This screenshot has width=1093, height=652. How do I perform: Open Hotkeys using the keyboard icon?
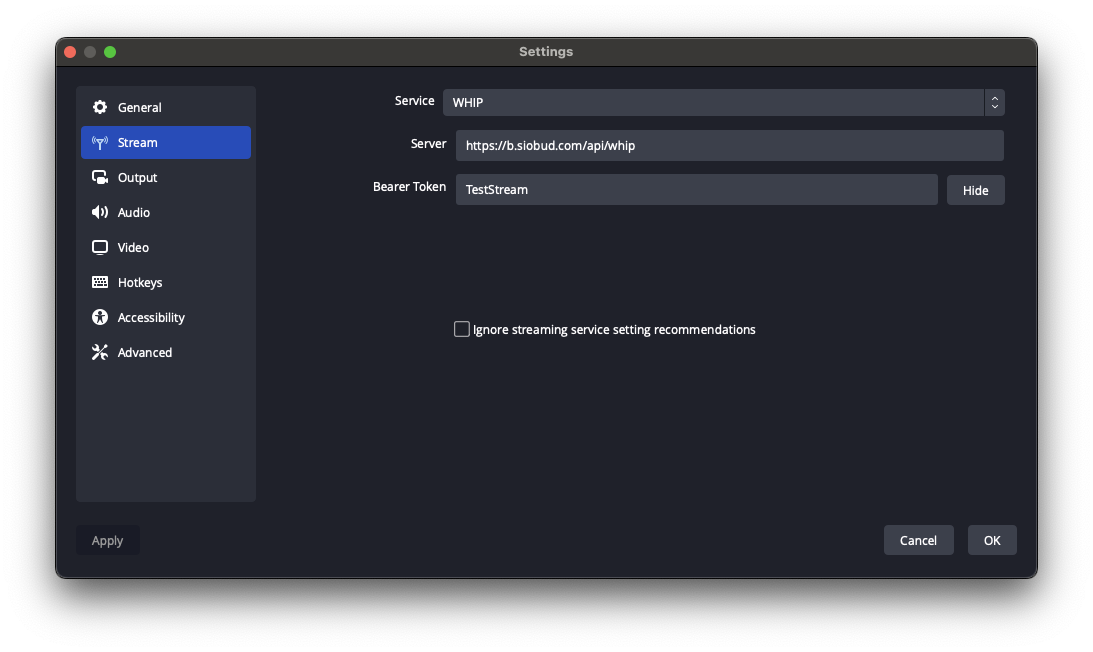100,282
